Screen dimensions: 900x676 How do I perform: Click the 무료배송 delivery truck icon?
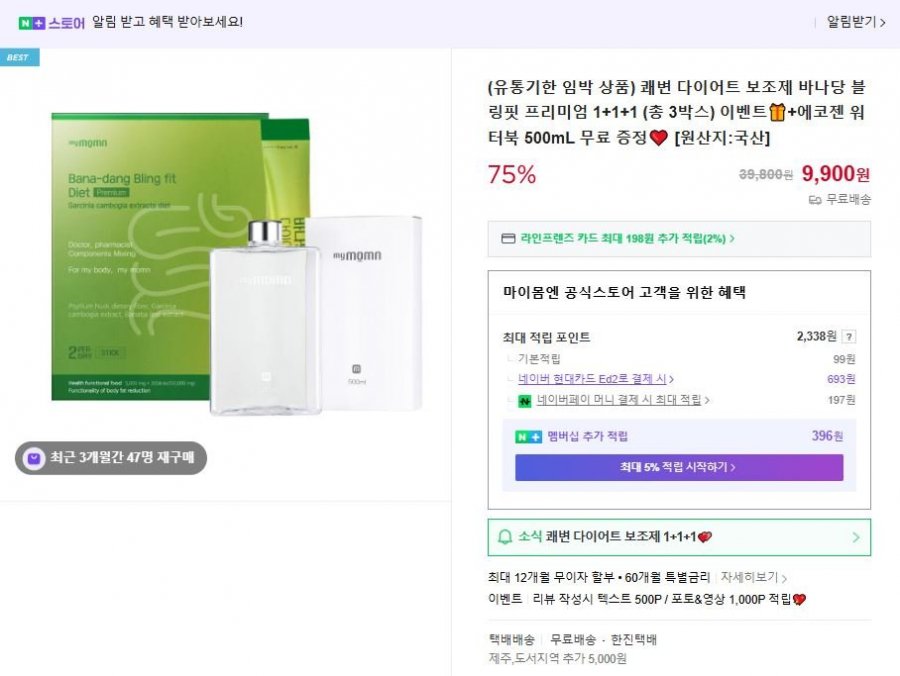coord(815,199)
